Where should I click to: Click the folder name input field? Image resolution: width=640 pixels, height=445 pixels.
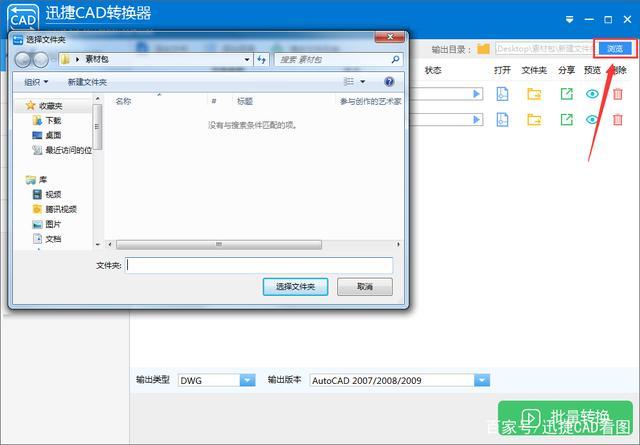point(259,265)
